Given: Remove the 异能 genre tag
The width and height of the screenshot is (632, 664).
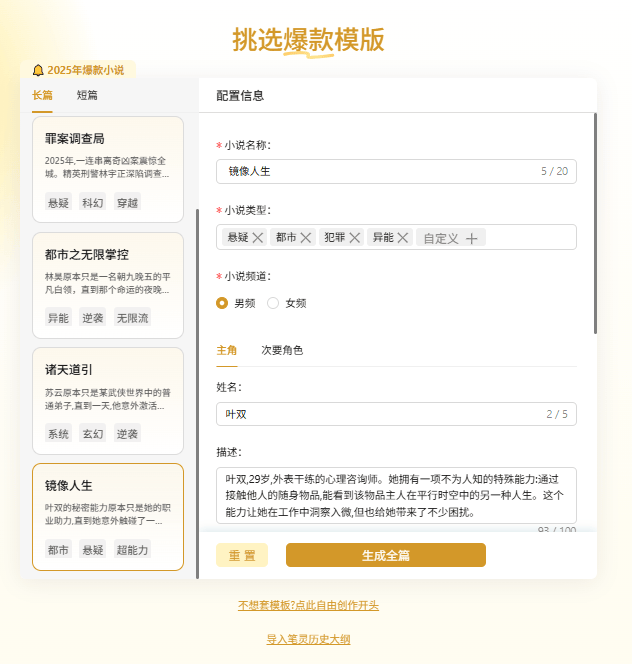Looking at the screenshot, I should click(x=403, y=238).
